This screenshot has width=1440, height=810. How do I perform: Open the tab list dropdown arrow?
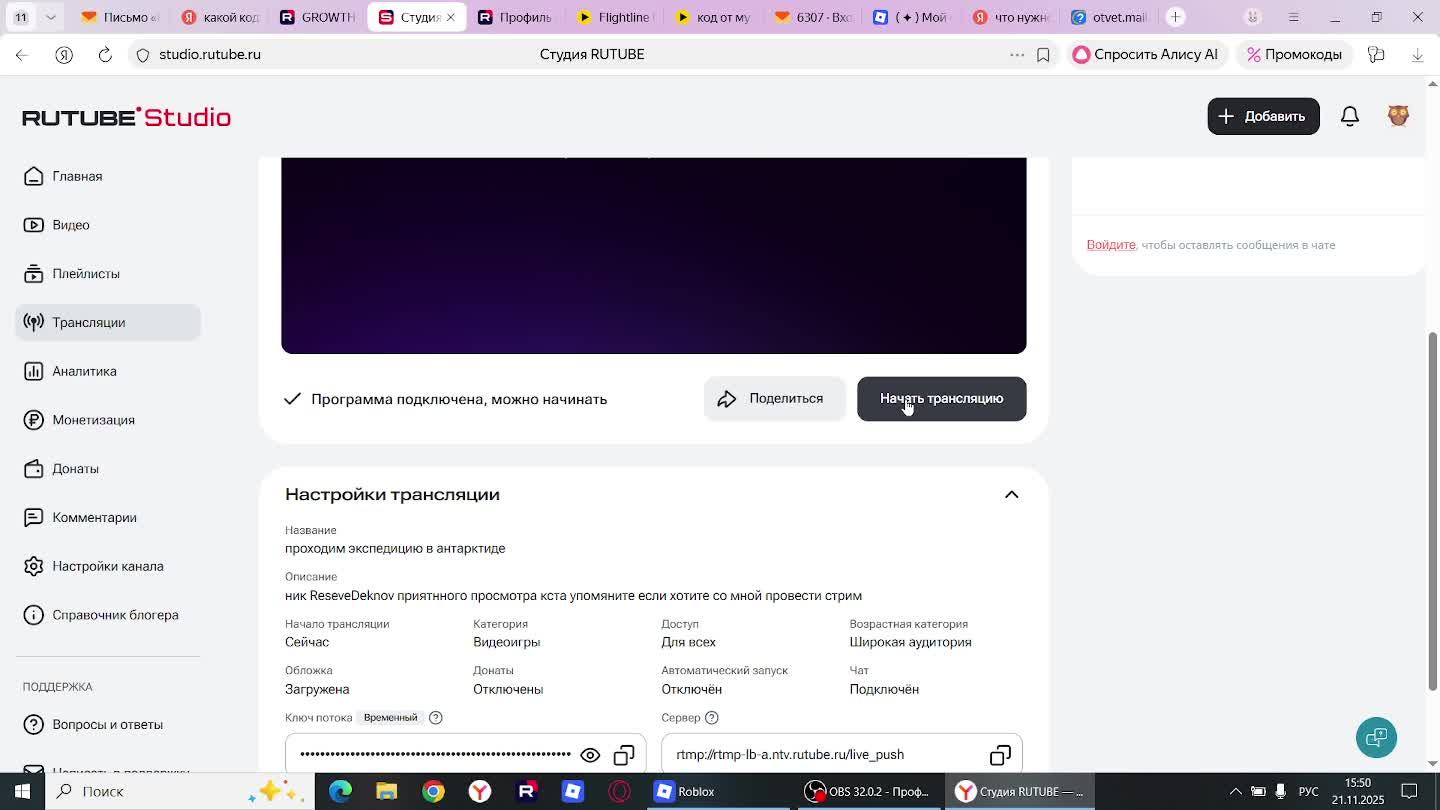tap(51, 17)
